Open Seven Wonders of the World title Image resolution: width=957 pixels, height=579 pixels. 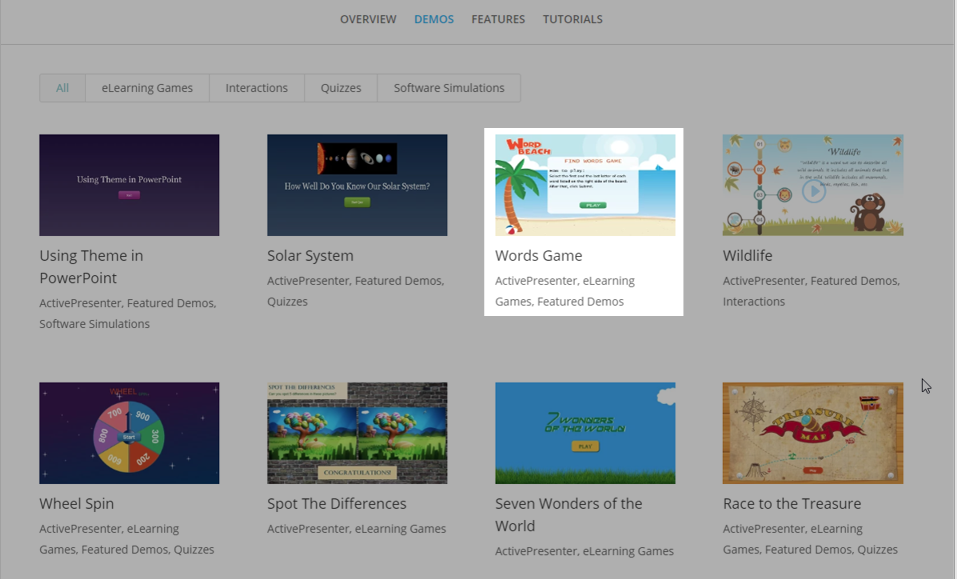[x=569, y=514]
